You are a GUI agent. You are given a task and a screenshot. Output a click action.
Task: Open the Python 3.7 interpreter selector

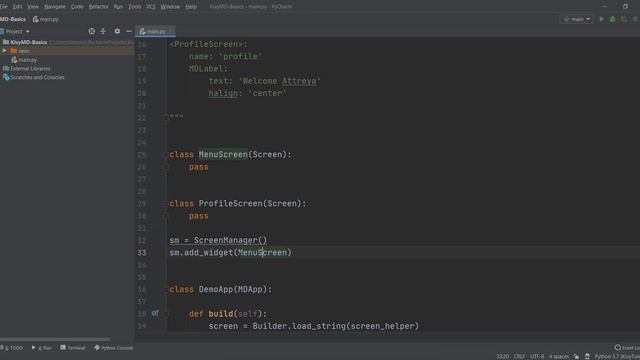(x=617, y=356)
